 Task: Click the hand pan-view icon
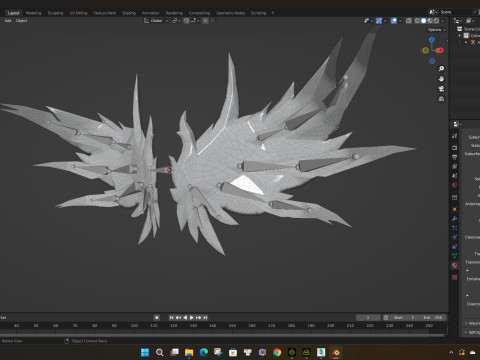441,79
